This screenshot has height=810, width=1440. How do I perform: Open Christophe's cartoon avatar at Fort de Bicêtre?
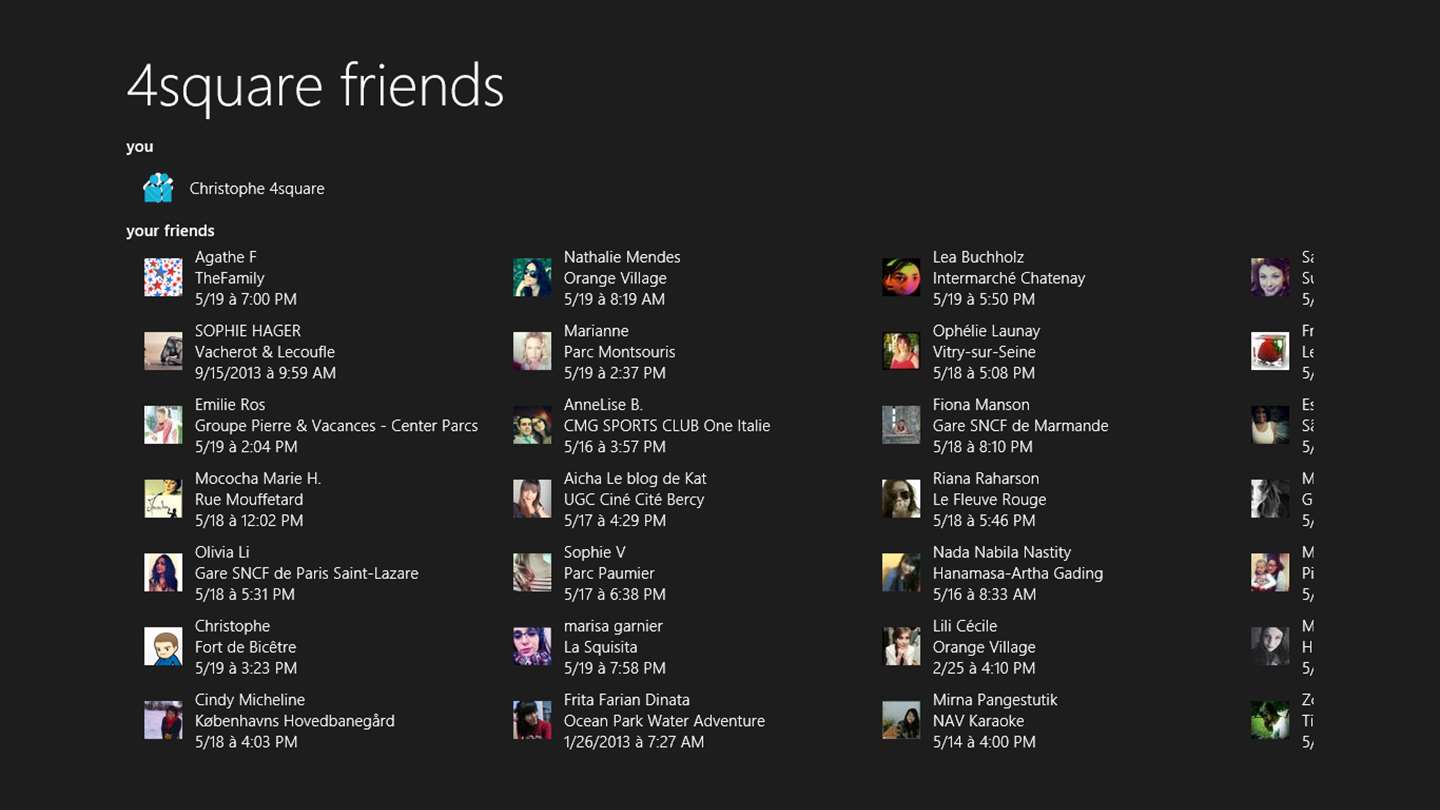coord(163,647)
